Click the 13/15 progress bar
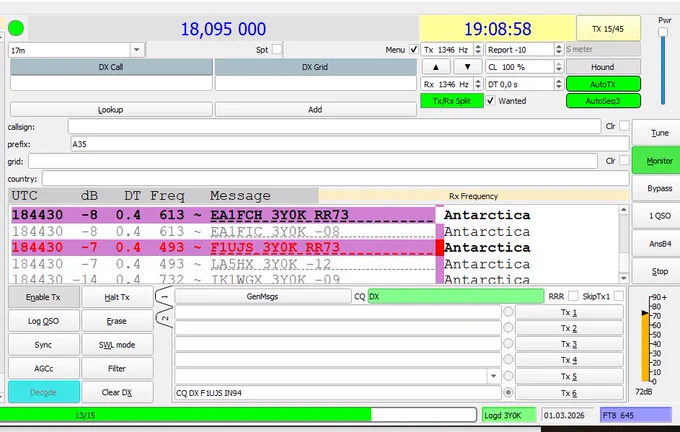 pos(238,415)
